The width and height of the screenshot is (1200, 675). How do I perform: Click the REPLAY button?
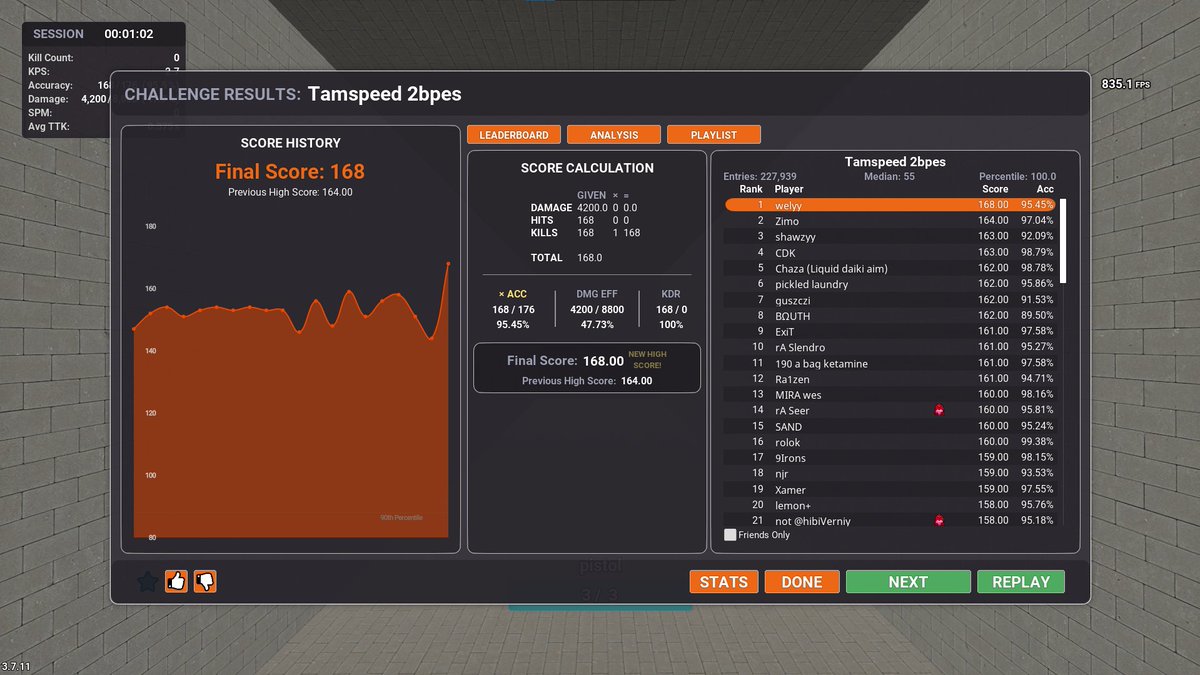tap(1021, 582)
